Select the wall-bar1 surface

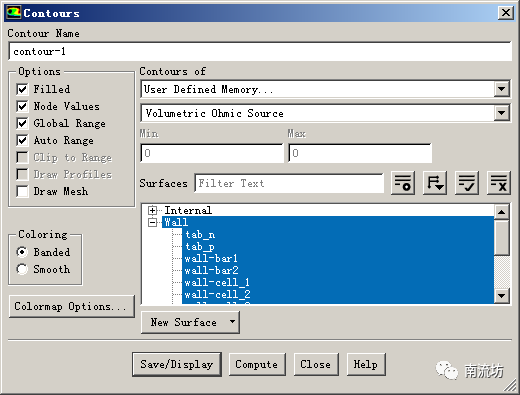pyautogui.click(x=211, y=259)
